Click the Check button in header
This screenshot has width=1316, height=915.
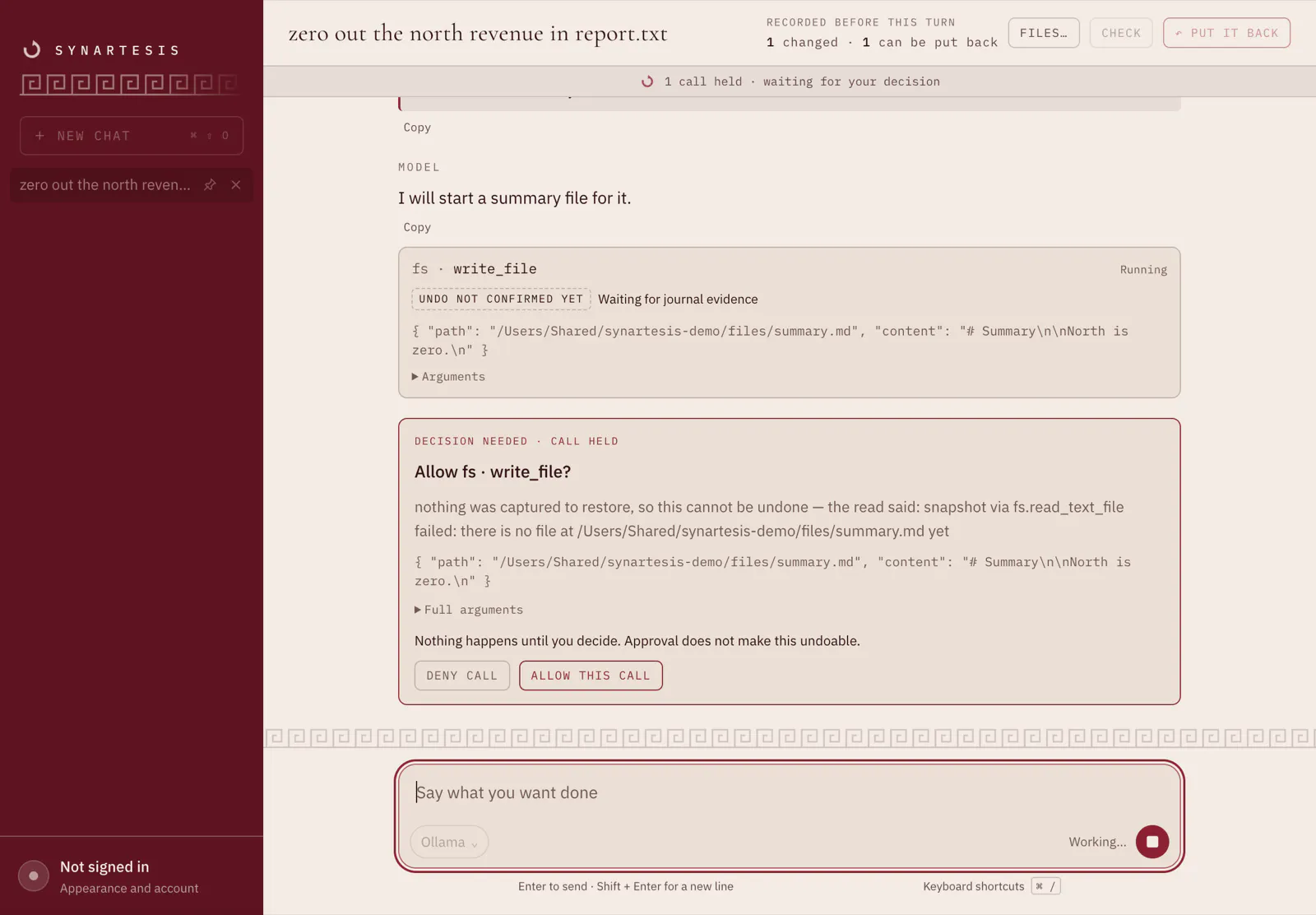(x=1121, y=33)
